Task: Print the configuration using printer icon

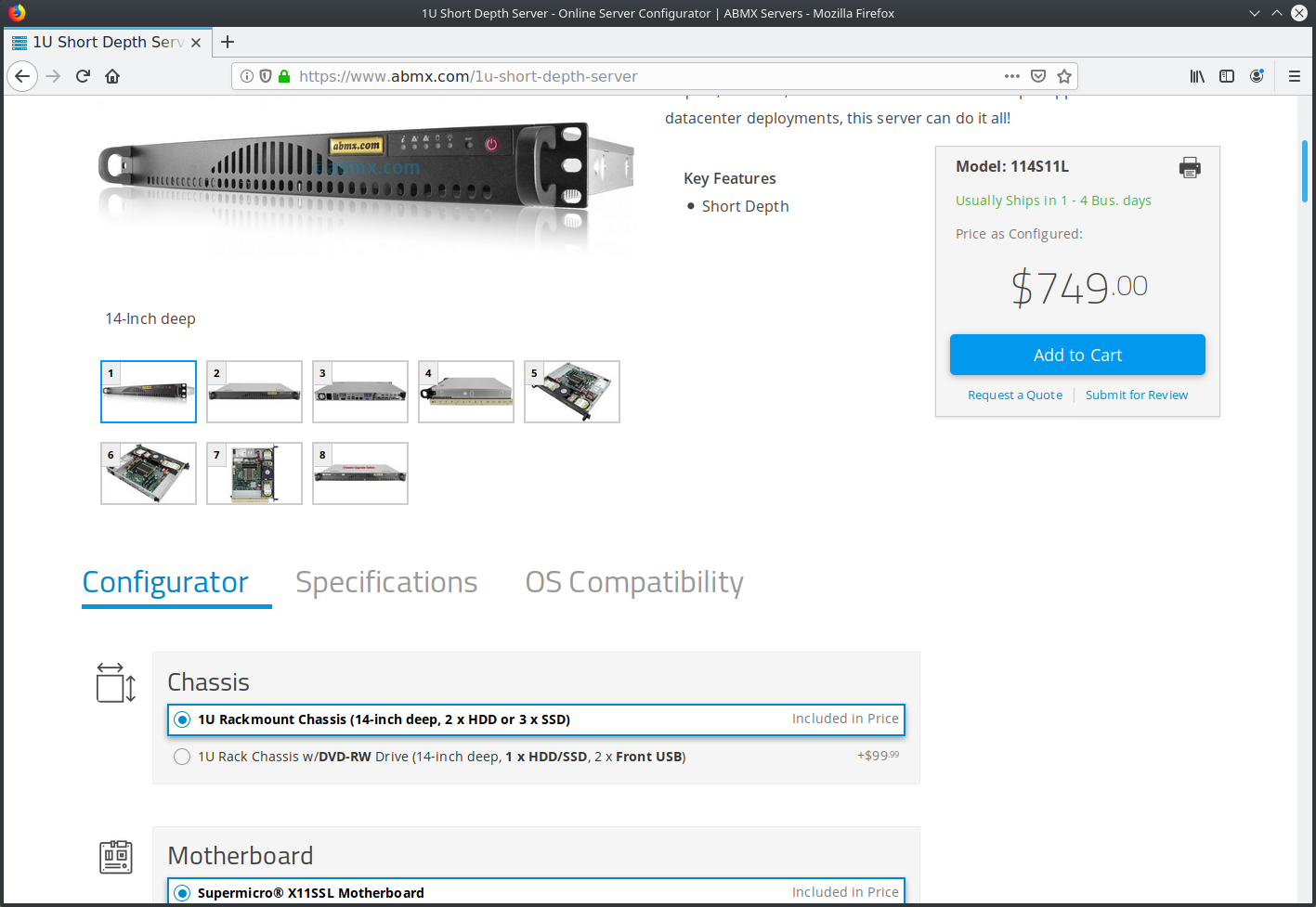Action: [1190, 167]
